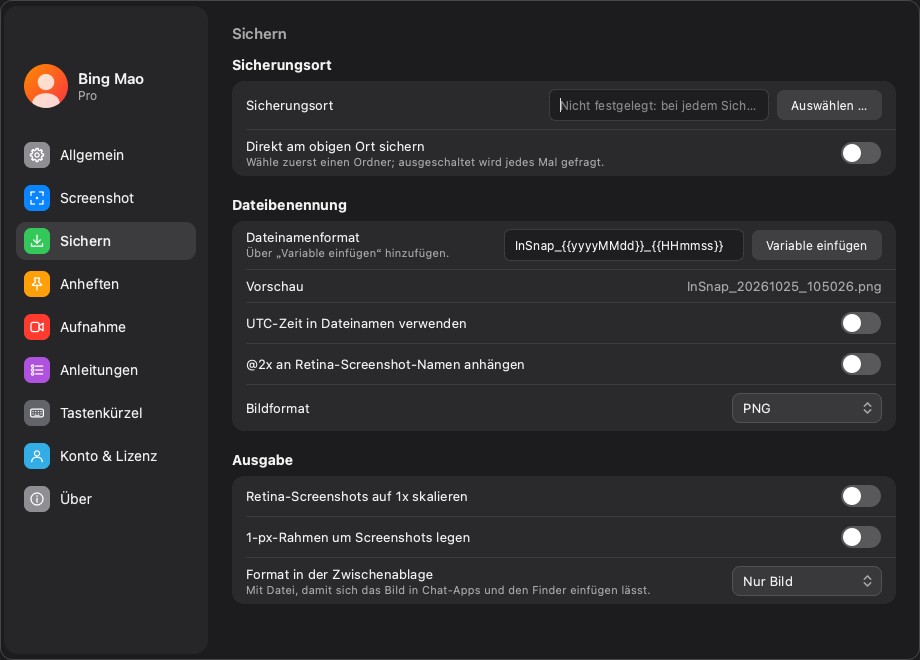The image size is (920, 660).
Task: Click the orange Anheften pin icon
Action: 37,284
